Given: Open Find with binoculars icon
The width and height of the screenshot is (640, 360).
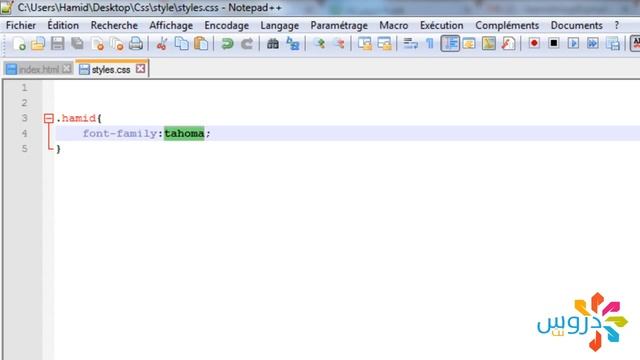Looking at the screenshot, I should pyautogui.click(x=273, y=44).
